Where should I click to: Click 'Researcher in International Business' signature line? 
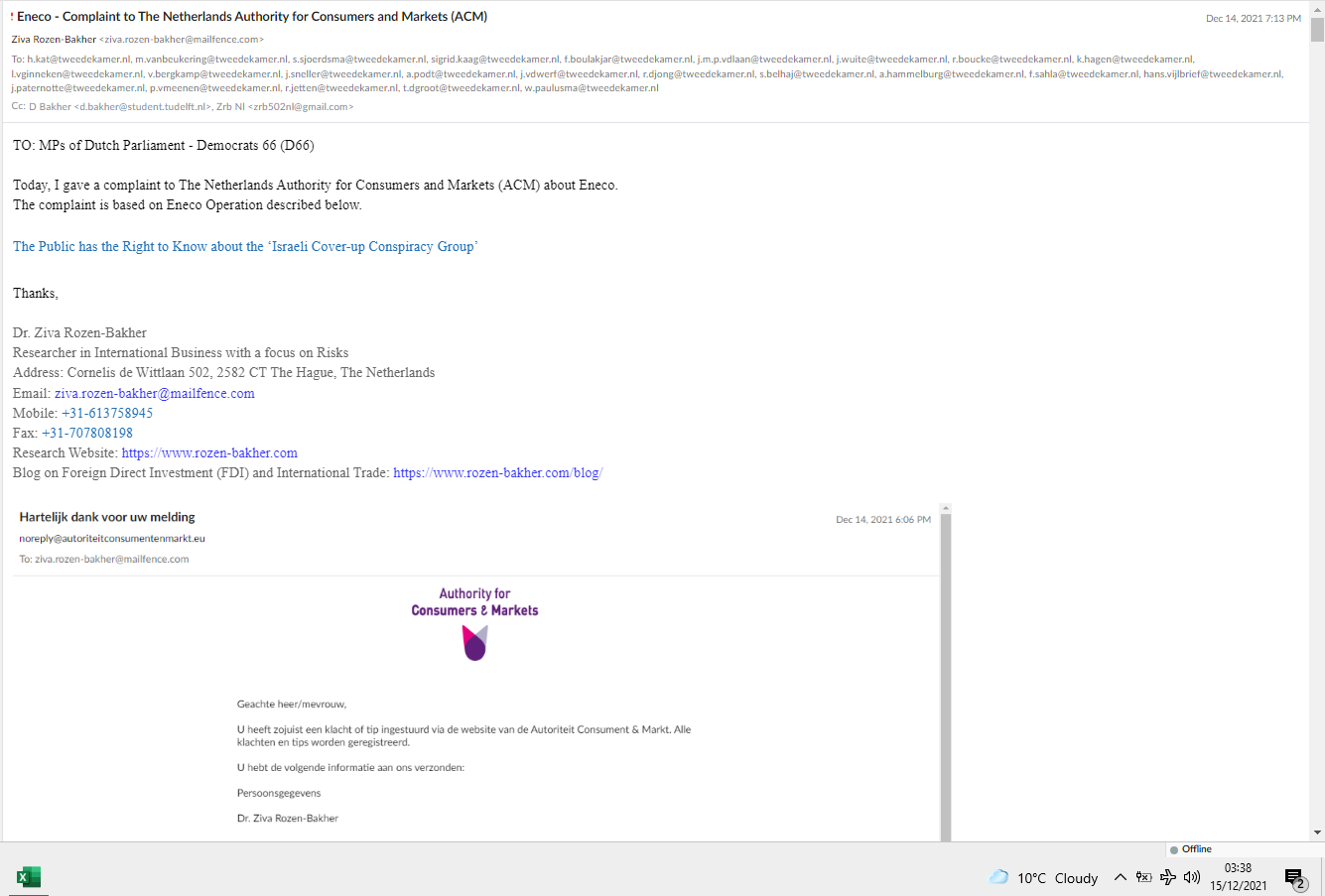[x=181, y=353]
